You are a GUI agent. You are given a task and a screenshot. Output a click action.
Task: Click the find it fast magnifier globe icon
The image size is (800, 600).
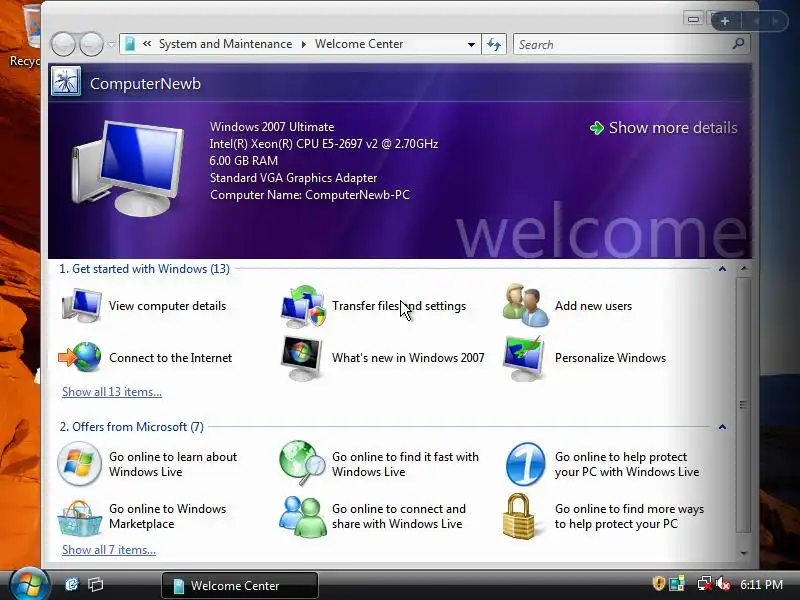[x=302, y=463]
